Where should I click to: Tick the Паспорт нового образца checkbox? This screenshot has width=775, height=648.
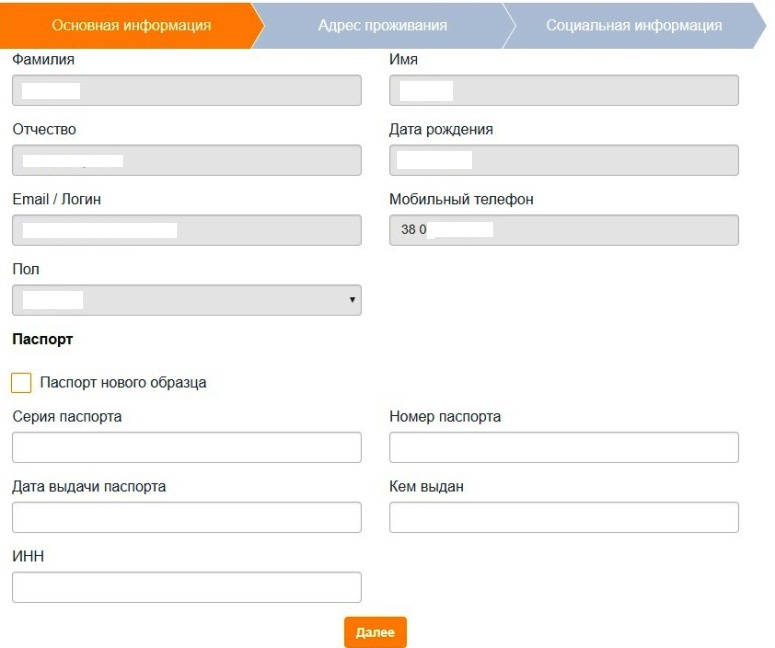coord(21,383)
